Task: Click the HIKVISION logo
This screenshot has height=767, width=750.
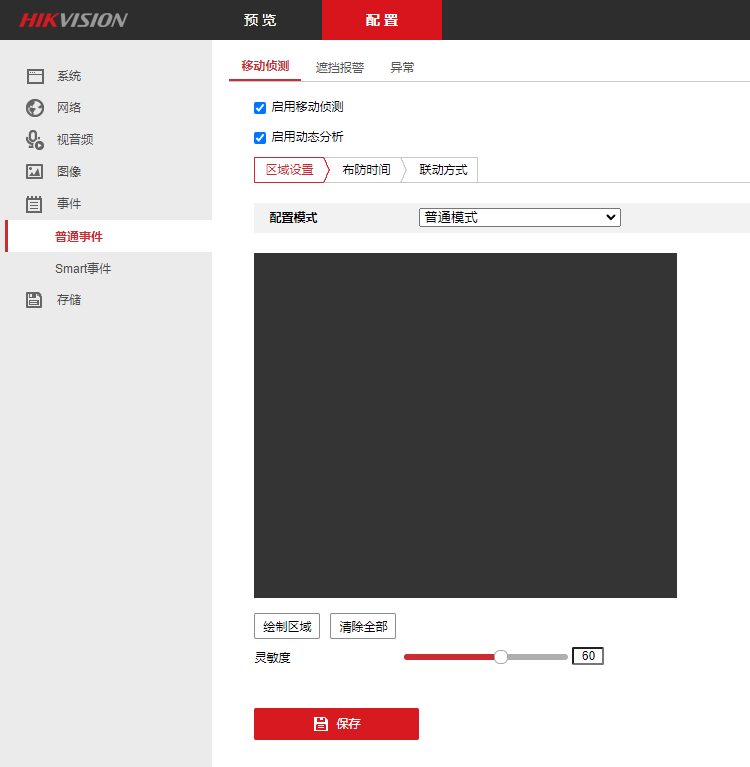Action: pyautogui.click(x=73, y=20)
